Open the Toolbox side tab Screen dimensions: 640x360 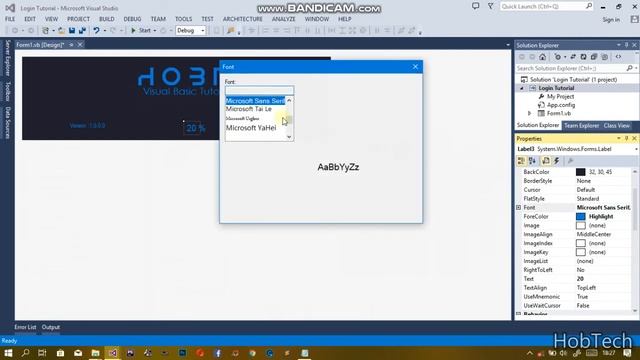(7, 91)
